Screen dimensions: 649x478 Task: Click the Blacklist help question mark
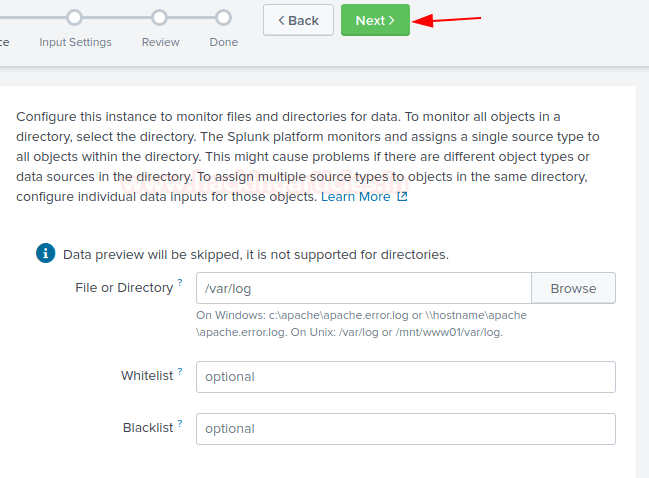180,423
